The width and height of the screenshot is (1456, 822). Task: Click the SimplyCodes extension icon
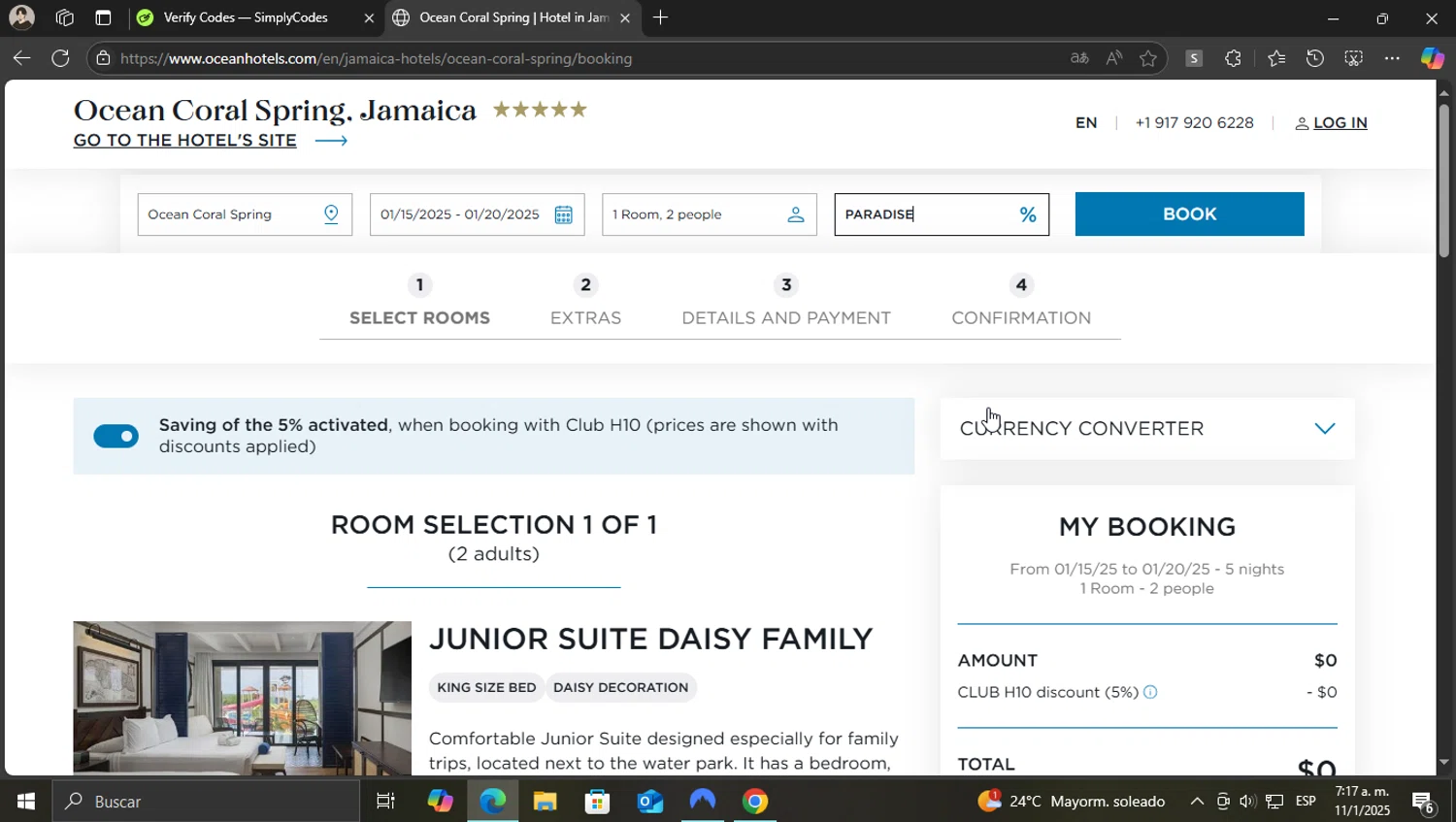point(1194,58)
